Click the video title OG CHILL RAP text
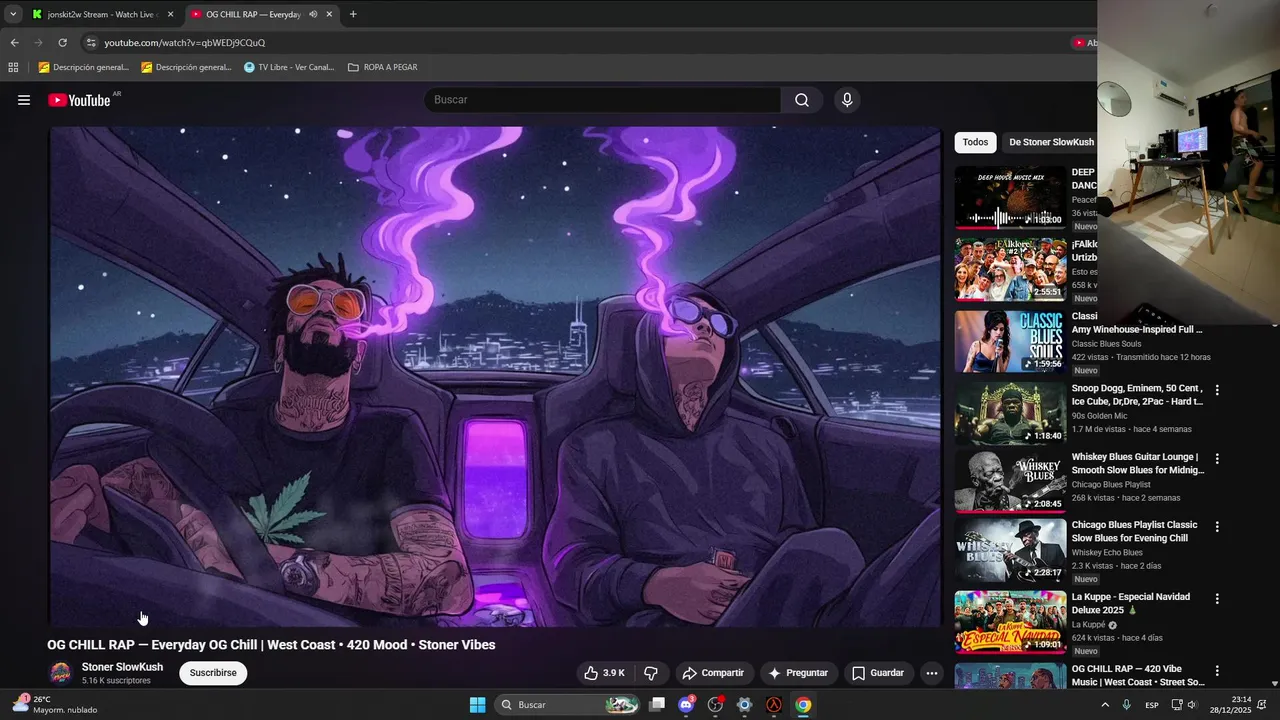The image size is (1280, 720). pos(271,645)
